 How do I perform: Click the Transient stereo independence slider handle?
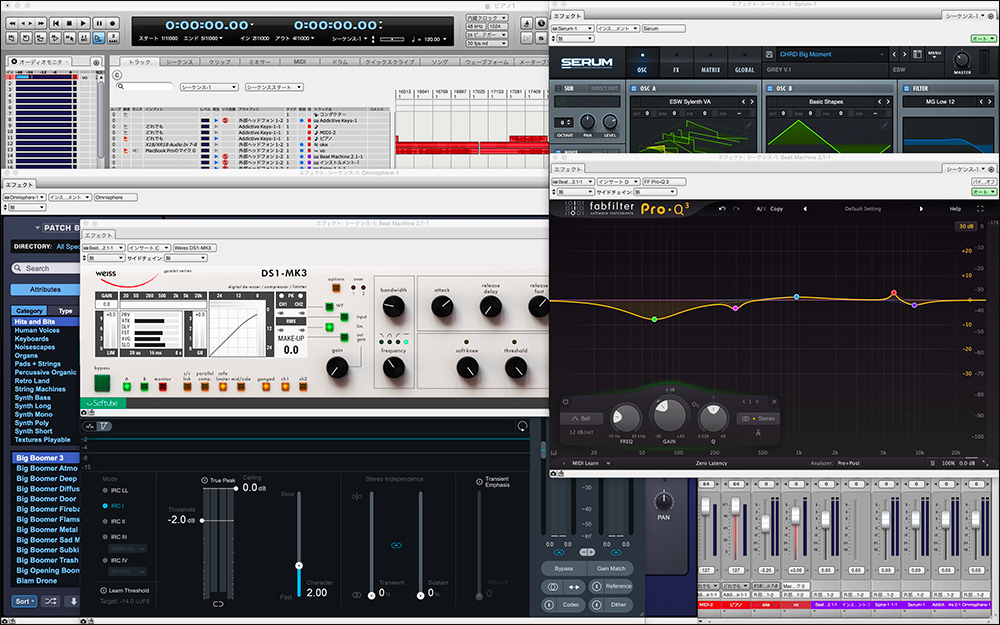(x=372, y=596)
